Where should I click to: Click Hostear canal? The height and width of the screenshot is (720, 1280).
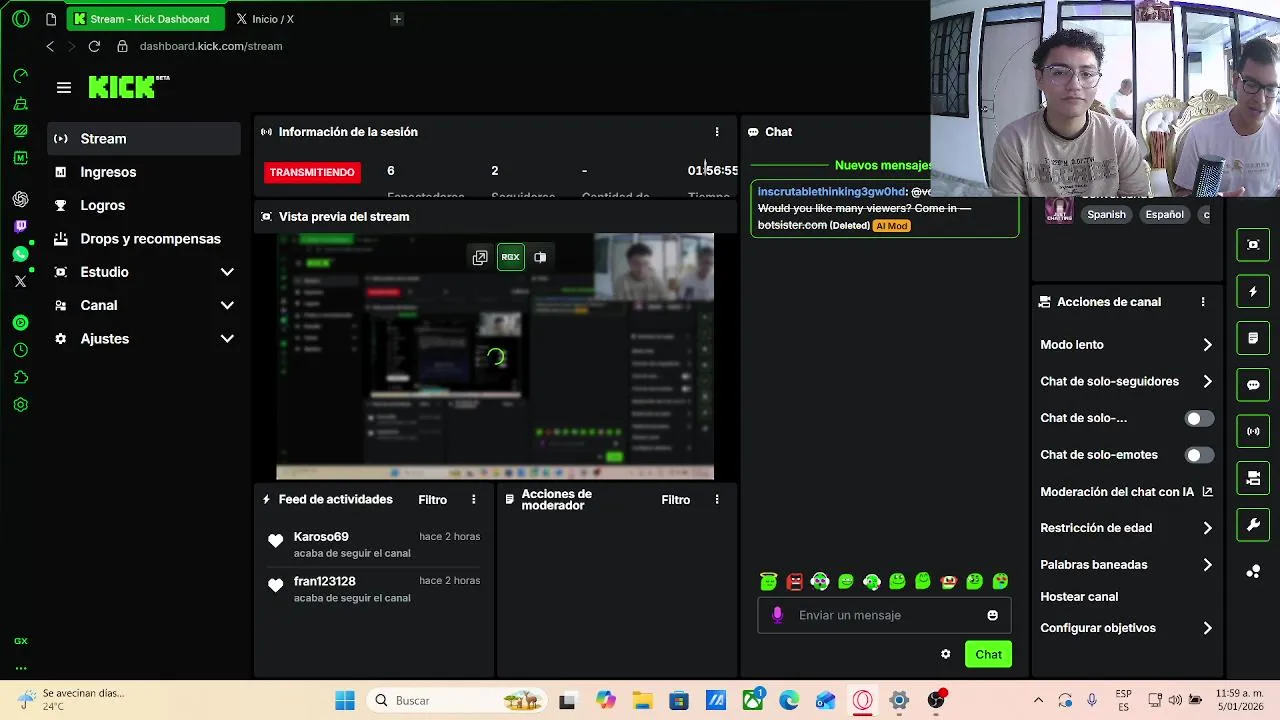point(1079,597)
